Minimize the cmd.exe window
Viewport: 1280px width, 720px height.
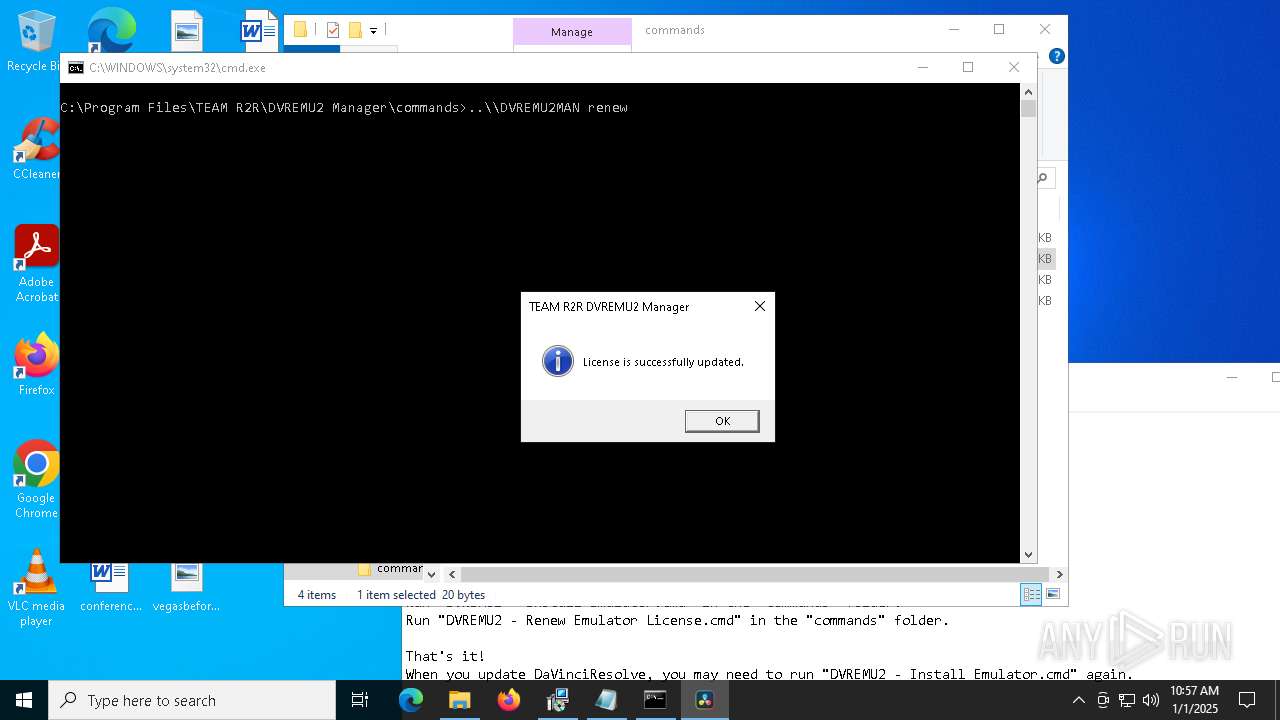[922, 67]
